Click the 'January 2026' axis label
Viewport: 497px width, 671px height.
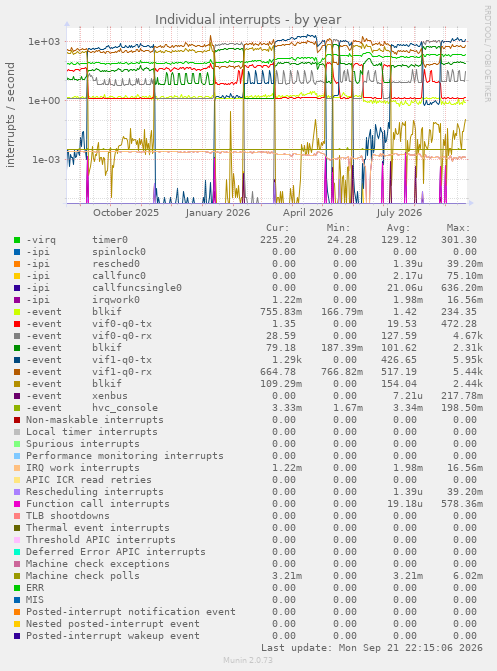218,213
